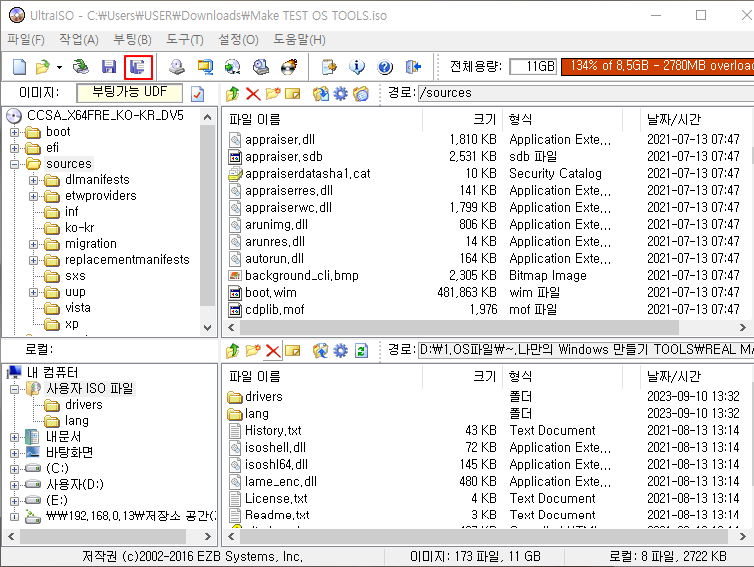754x567 pixels.
Task: Click the image file list horizontal scrollbar
Action: tap(459, 328)
